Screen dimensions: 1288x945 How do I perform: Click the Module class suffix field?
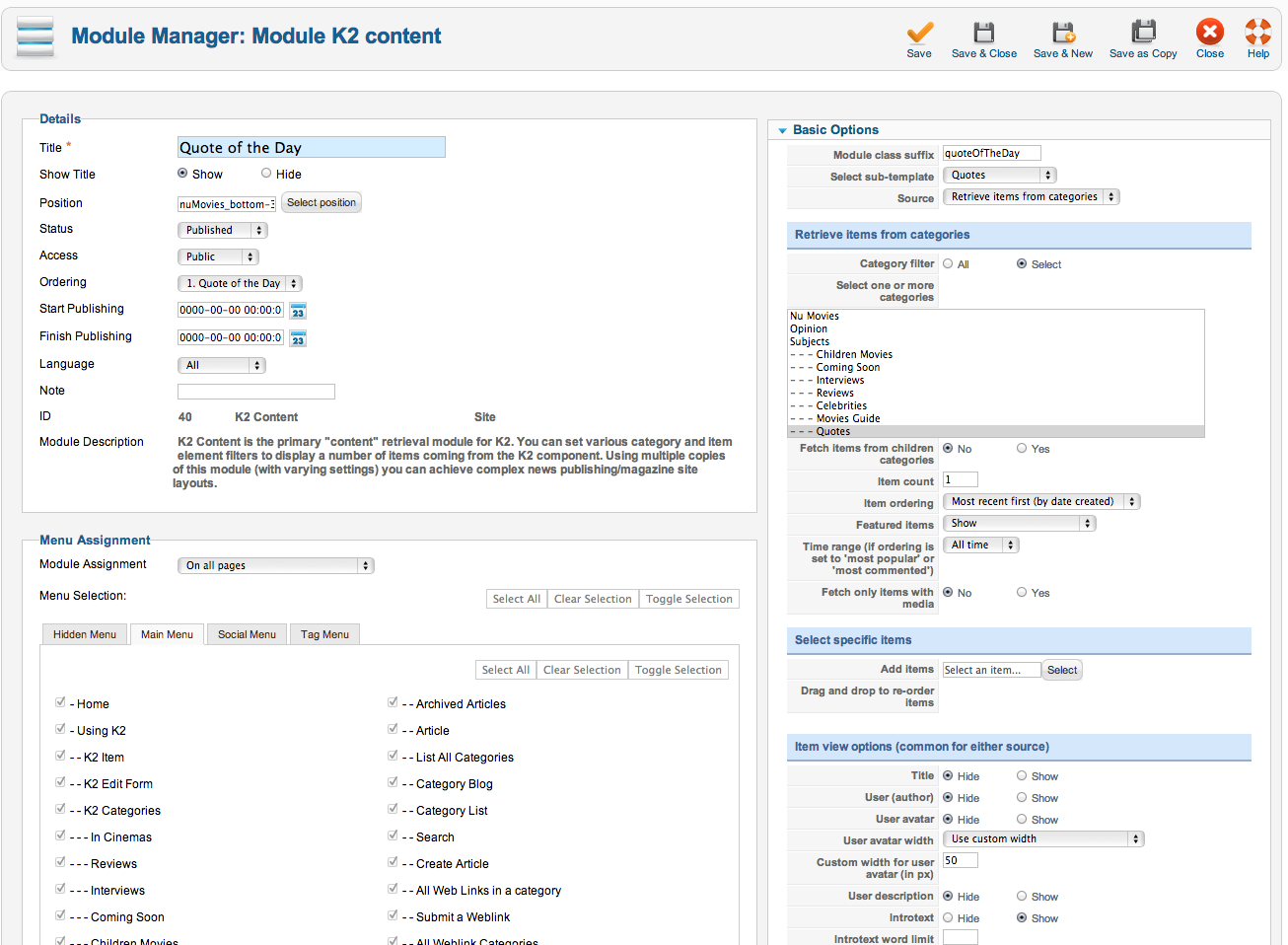click(x=992, y=153)
